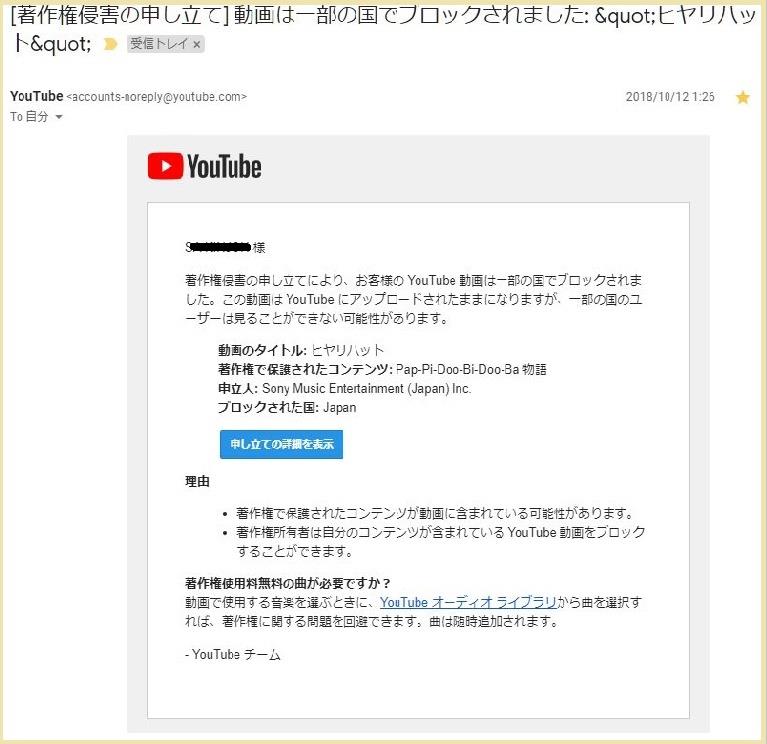Open the YouTube オーディオ ライブラリ link

click(x=468, y=602)
